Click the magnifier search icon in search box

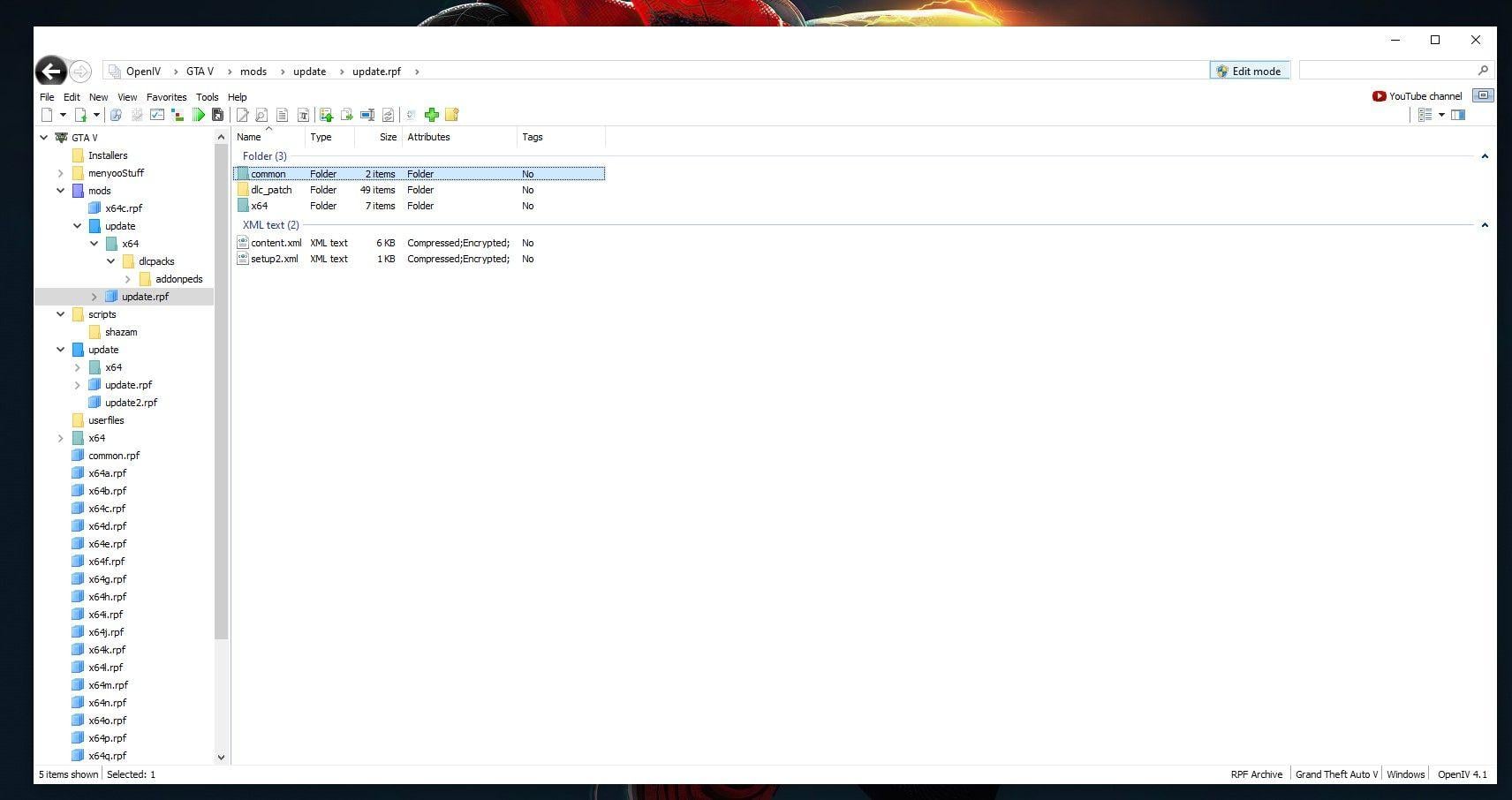pos(1483,71)
